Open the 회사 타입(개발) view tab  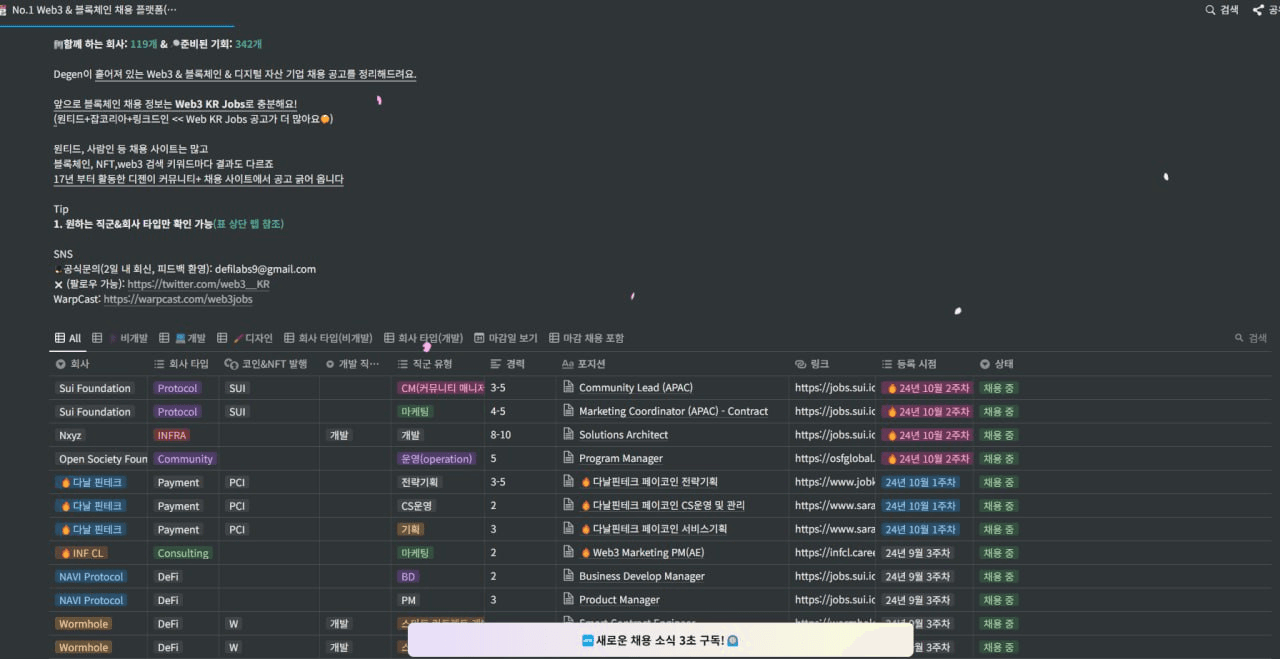pyautogui.click(x=424, y=338)
